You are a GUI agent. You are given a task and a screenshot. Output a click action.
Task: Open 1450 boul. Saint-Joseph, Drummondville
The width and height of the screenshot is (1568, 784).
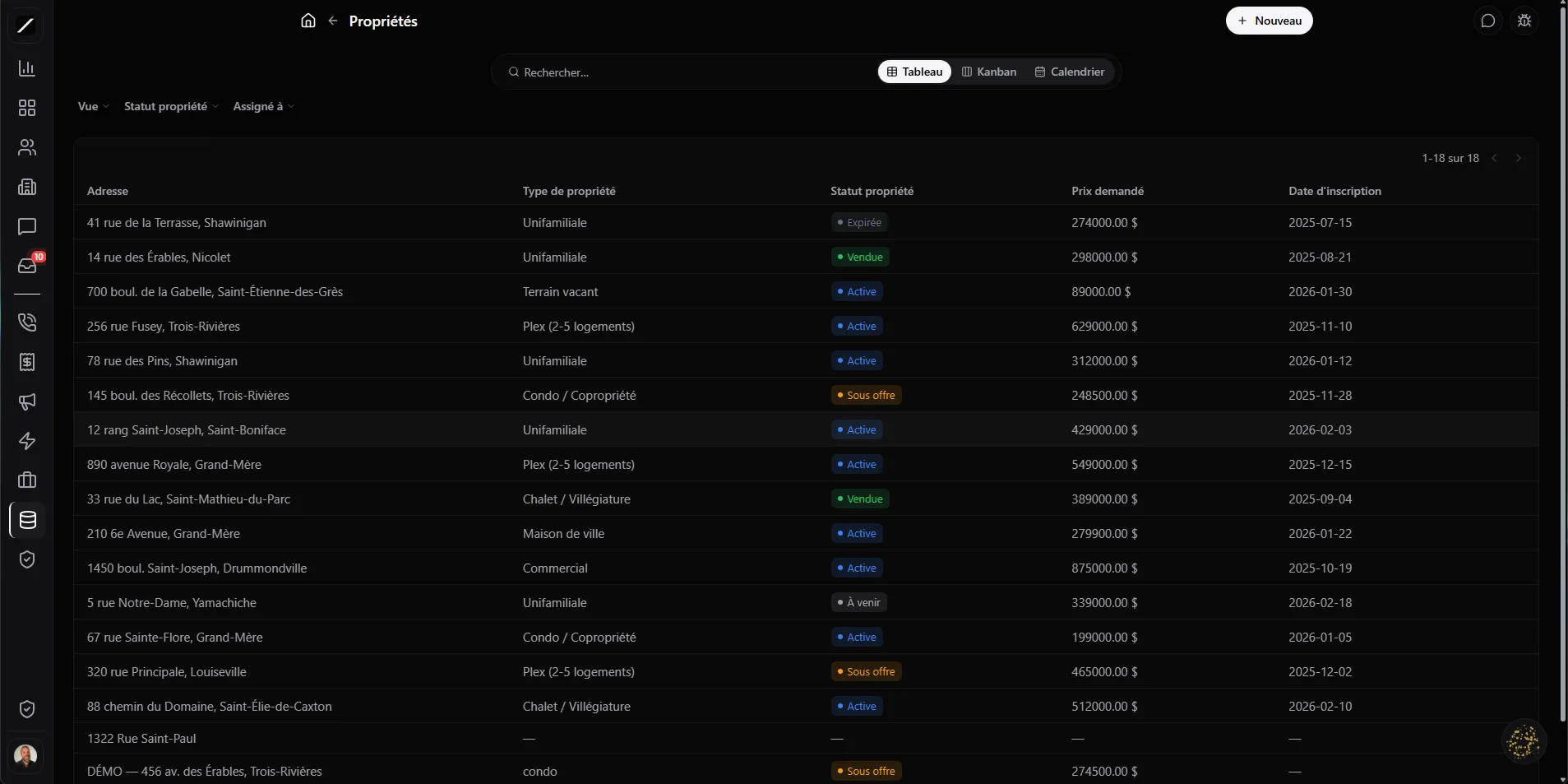click(x=806, y=568)
